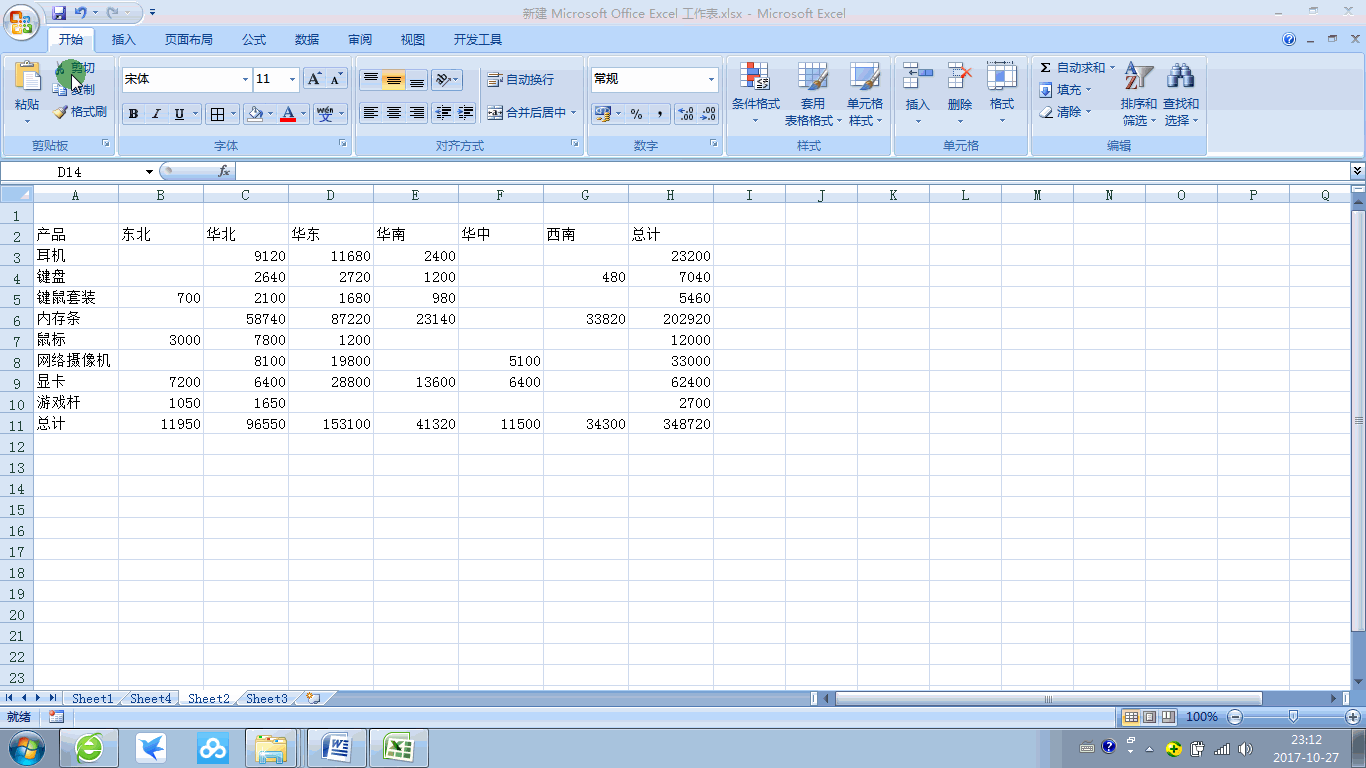The width and height of the screenshot is (1366, 768).
Task: Click the formula bar input field
Action: (790, 172)
